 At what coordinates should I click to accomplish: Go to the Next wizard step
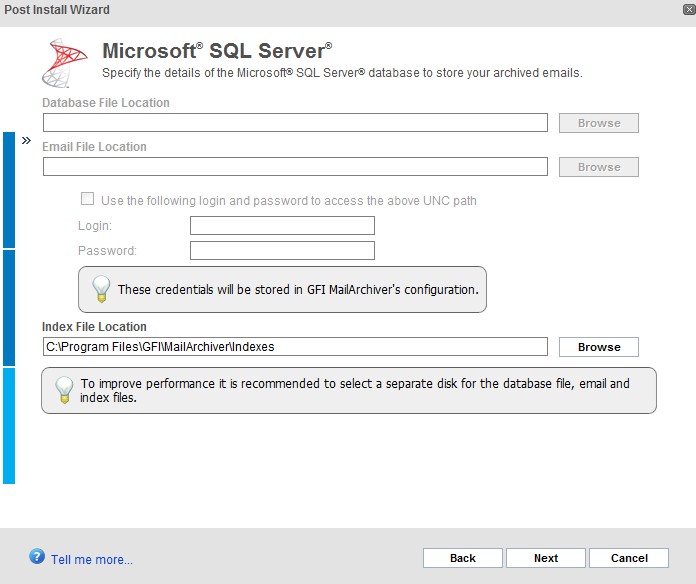tap(546, 558)
